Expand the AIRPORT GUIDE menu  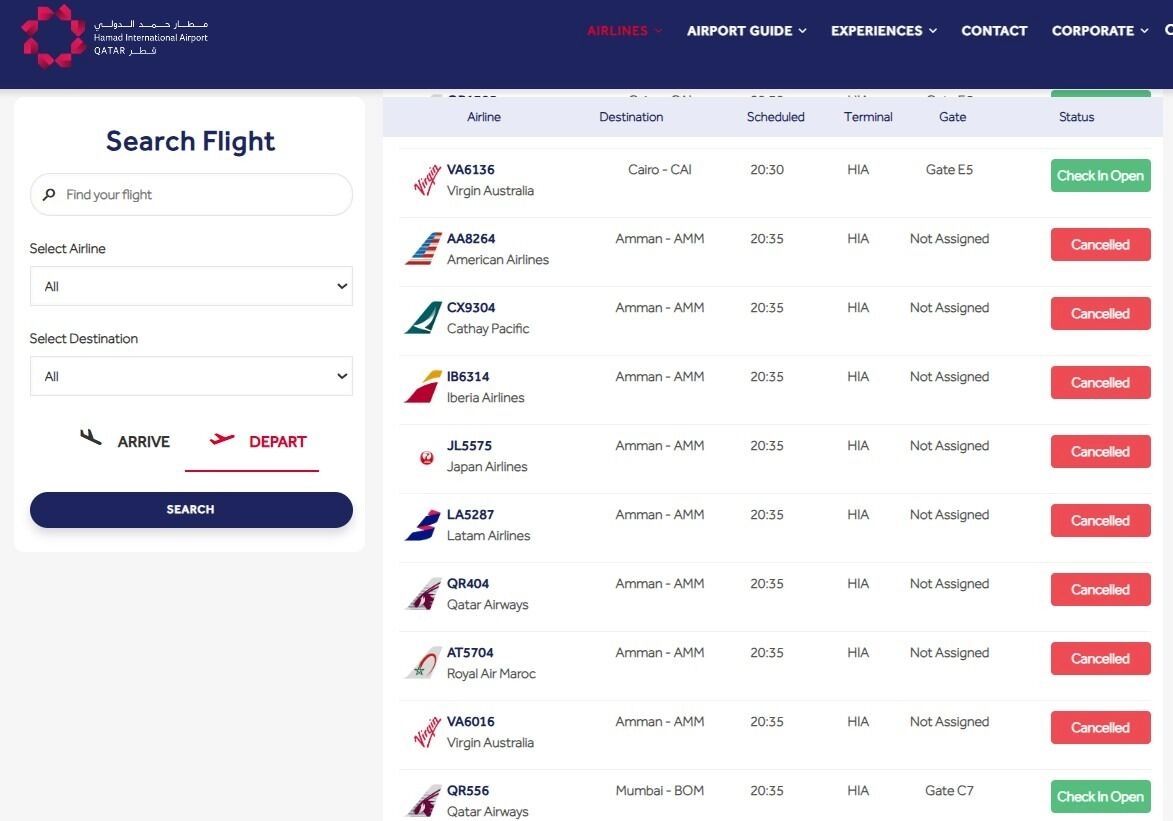[x=747, y=31]
